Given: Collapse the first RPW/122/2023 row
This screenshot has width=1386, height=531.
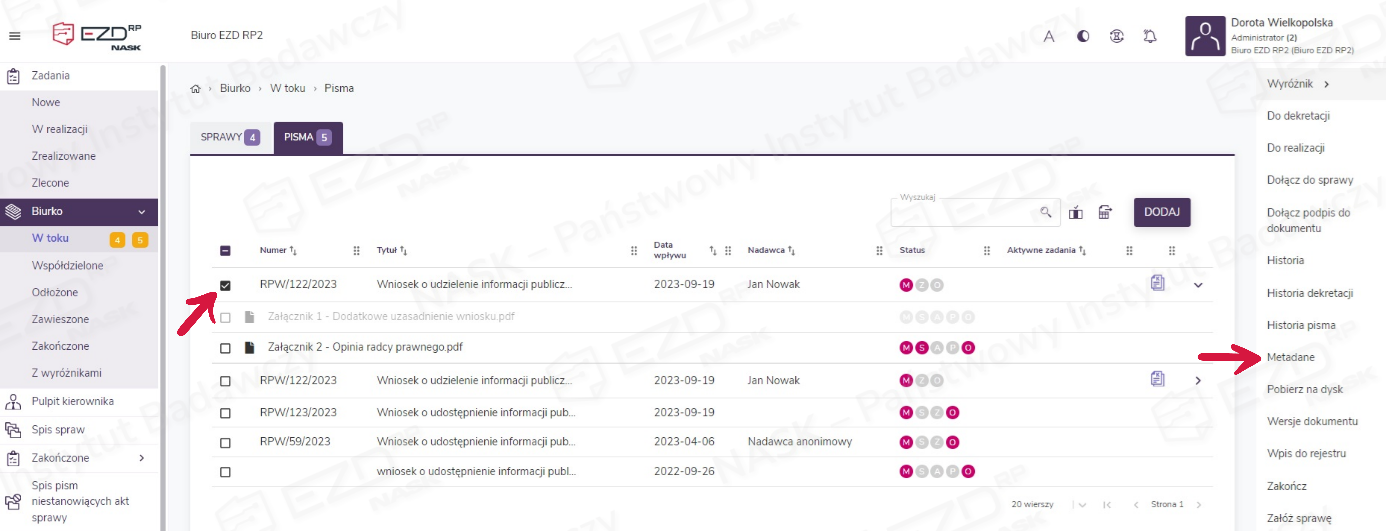Looking at the screenshot, I should (1198, 285).
